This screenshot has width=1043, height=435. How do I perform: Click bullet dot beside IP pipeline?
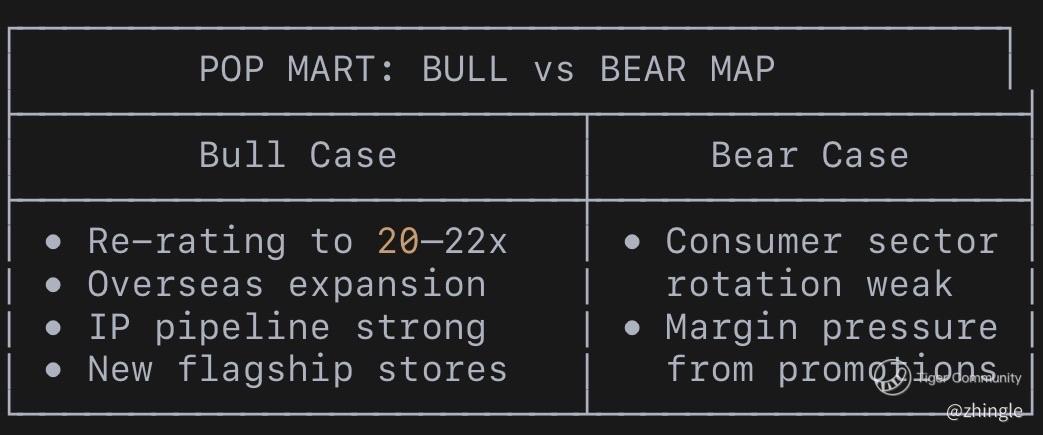coord(53,328)
